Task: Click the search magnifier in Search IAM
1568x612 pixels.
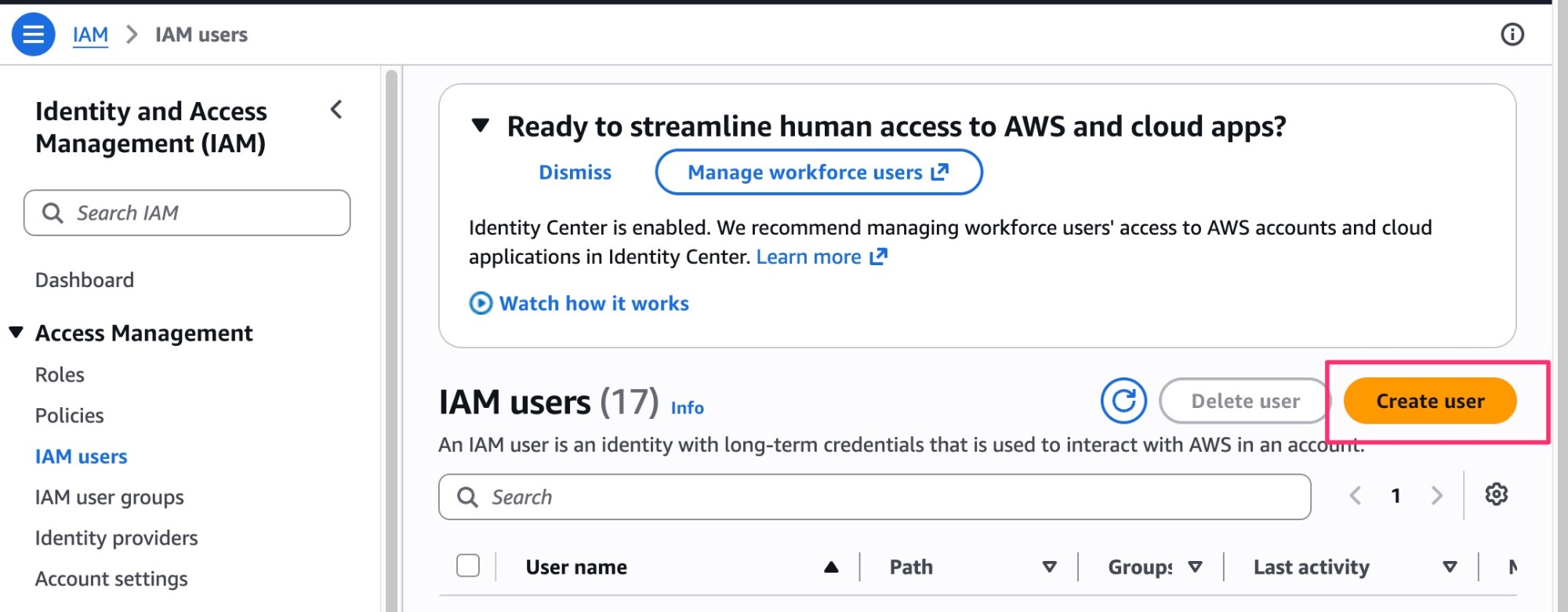Action: tap(53, 213)
